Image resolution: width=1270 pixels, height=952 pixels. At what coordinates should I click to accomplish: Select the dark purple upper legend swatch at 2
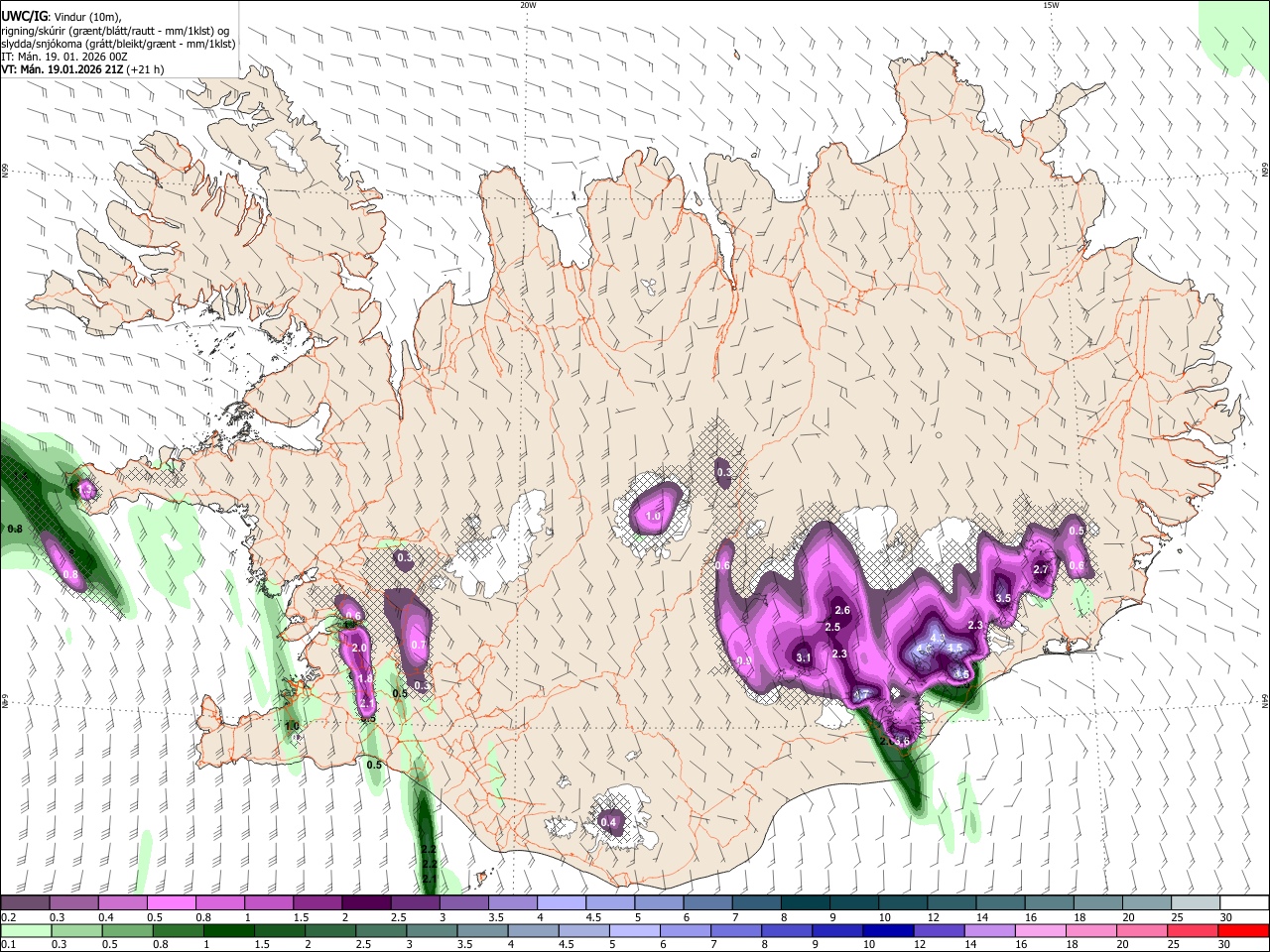[x=365, y=902]
